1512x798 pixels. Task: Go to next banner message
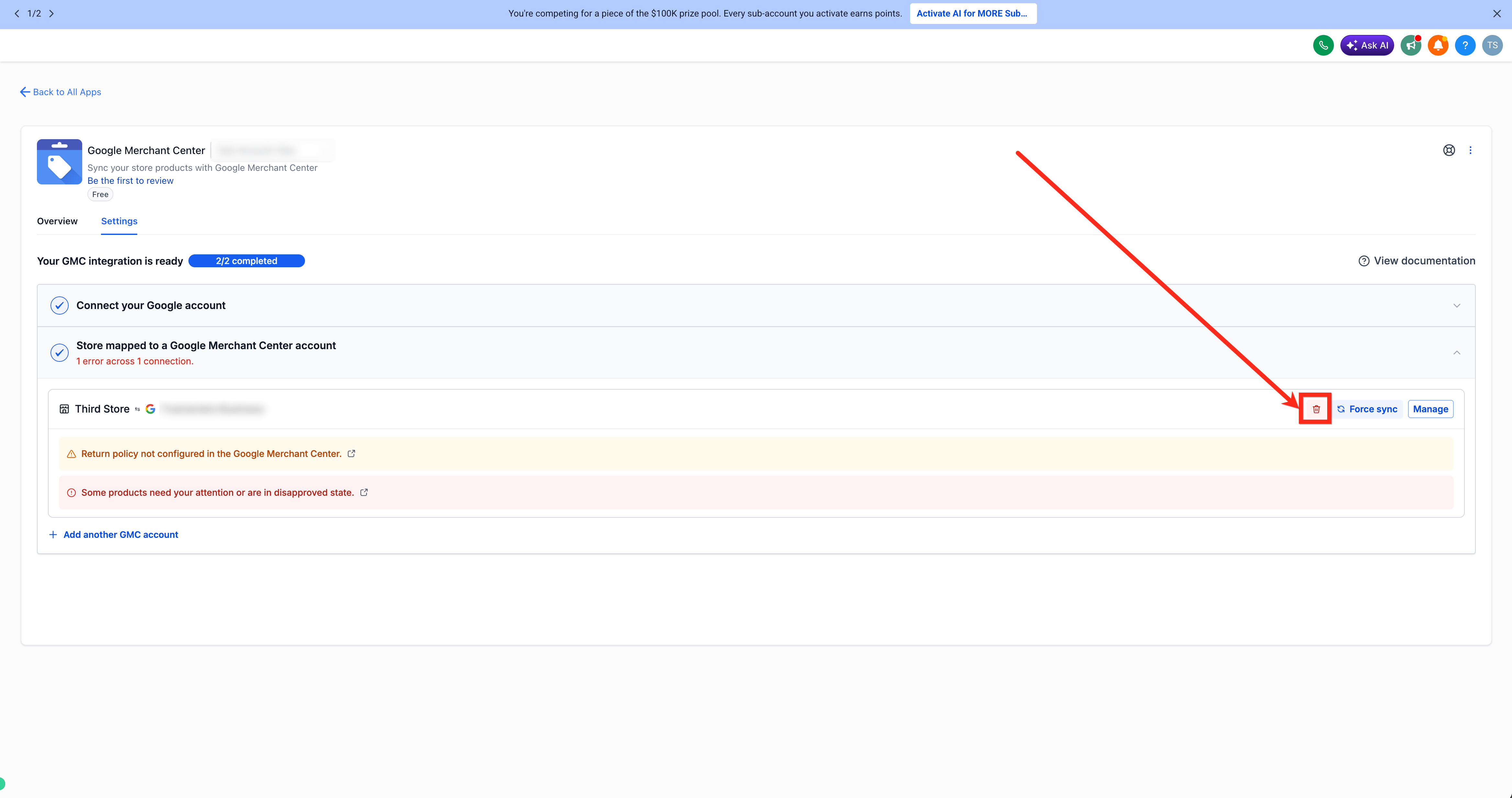(52, 14)
